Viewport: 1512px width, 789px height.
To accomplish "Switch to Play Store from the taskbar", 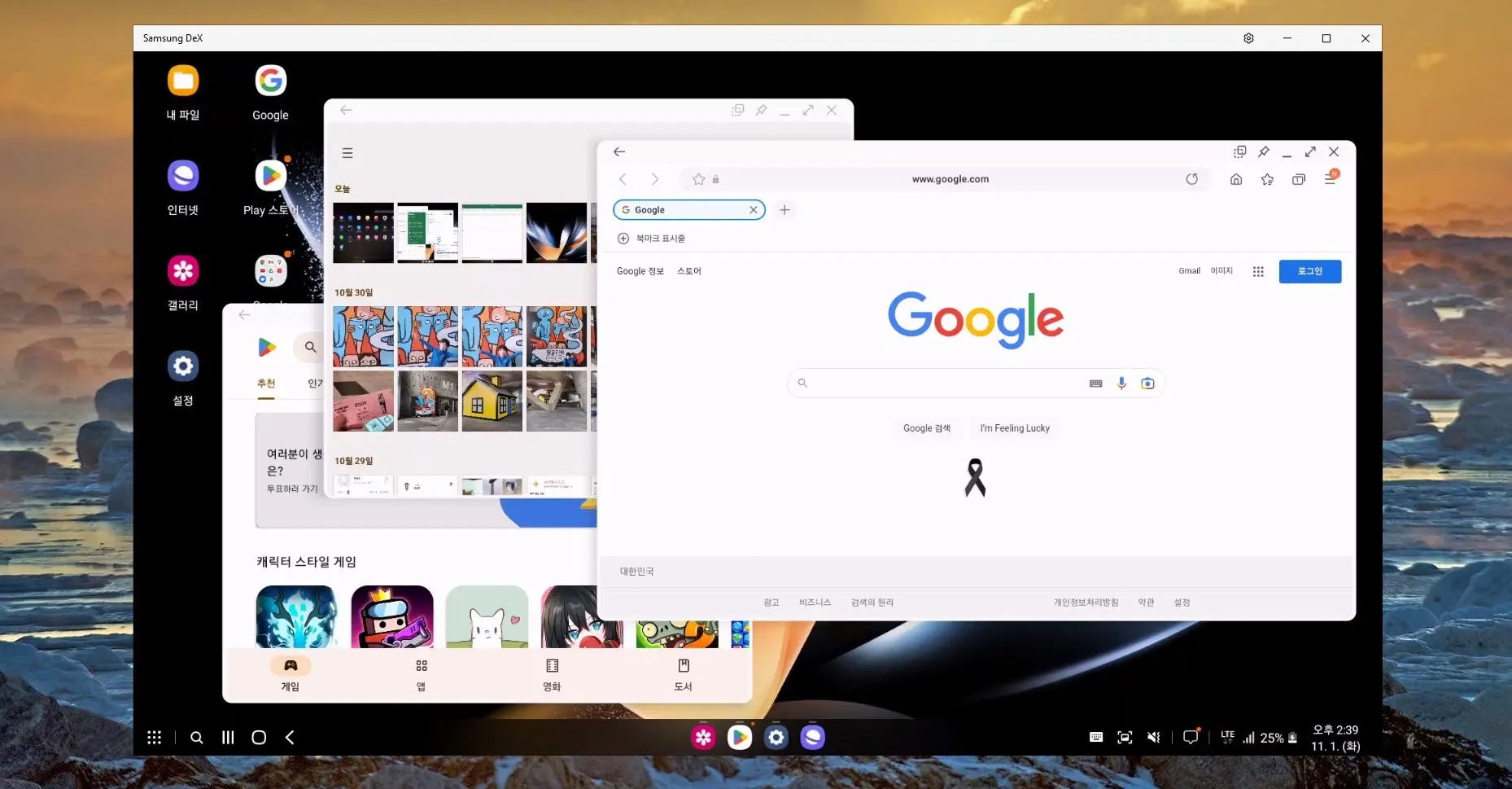I will pos(740,738).
